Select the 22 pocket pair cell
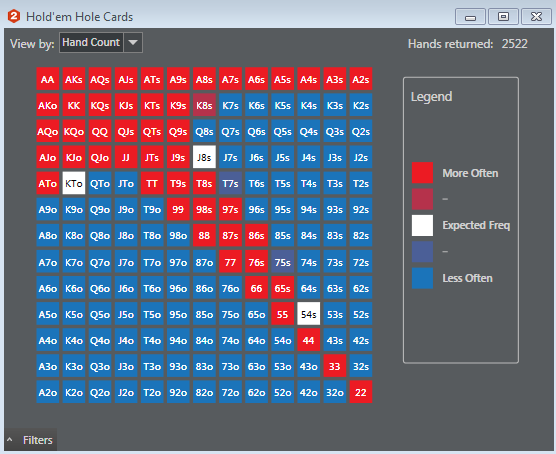The image size is (556, 454). click(x=361, y=392)
